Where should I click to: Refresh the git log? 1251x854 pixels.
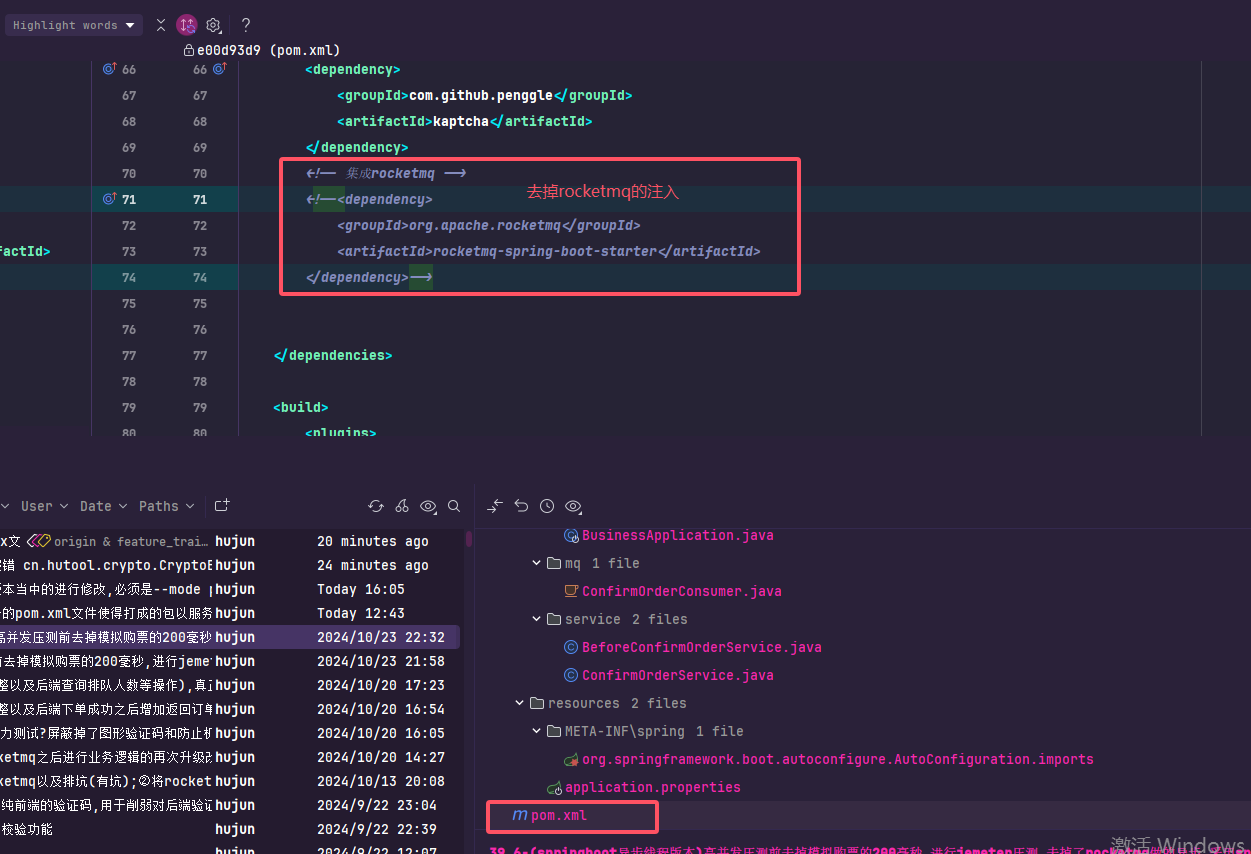(376, 506)
